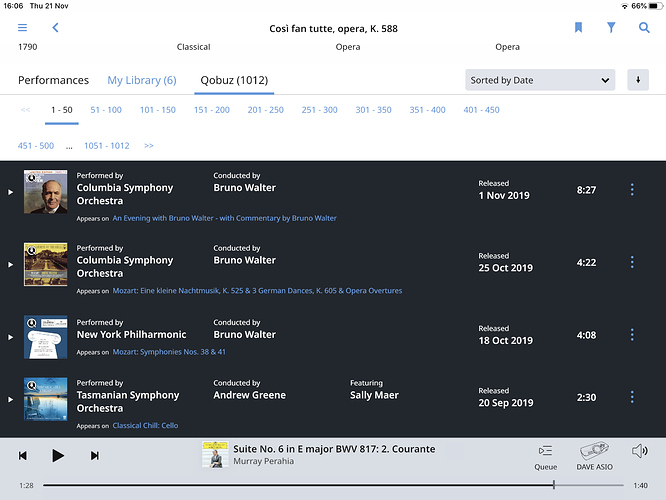Open An Evening with Bruno Walter album
Screen dimensions: 666x500
point(224,218)
